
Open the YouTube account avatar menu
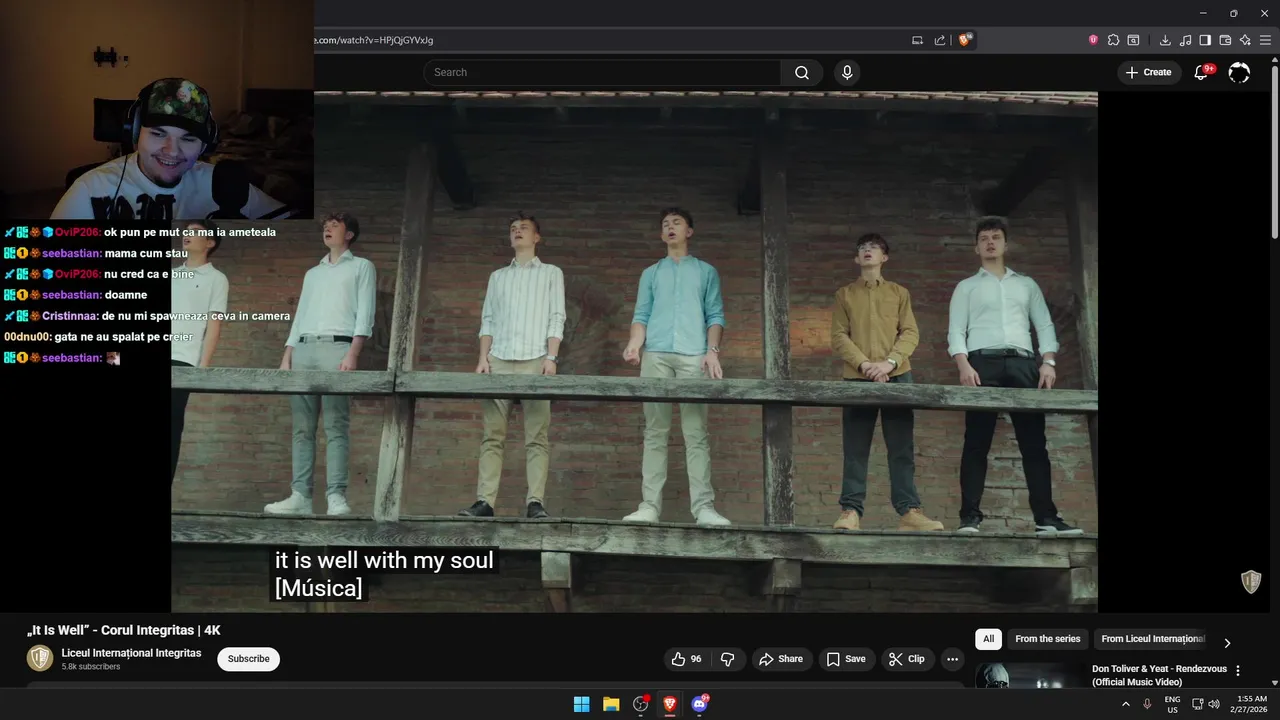(1239, 72)
